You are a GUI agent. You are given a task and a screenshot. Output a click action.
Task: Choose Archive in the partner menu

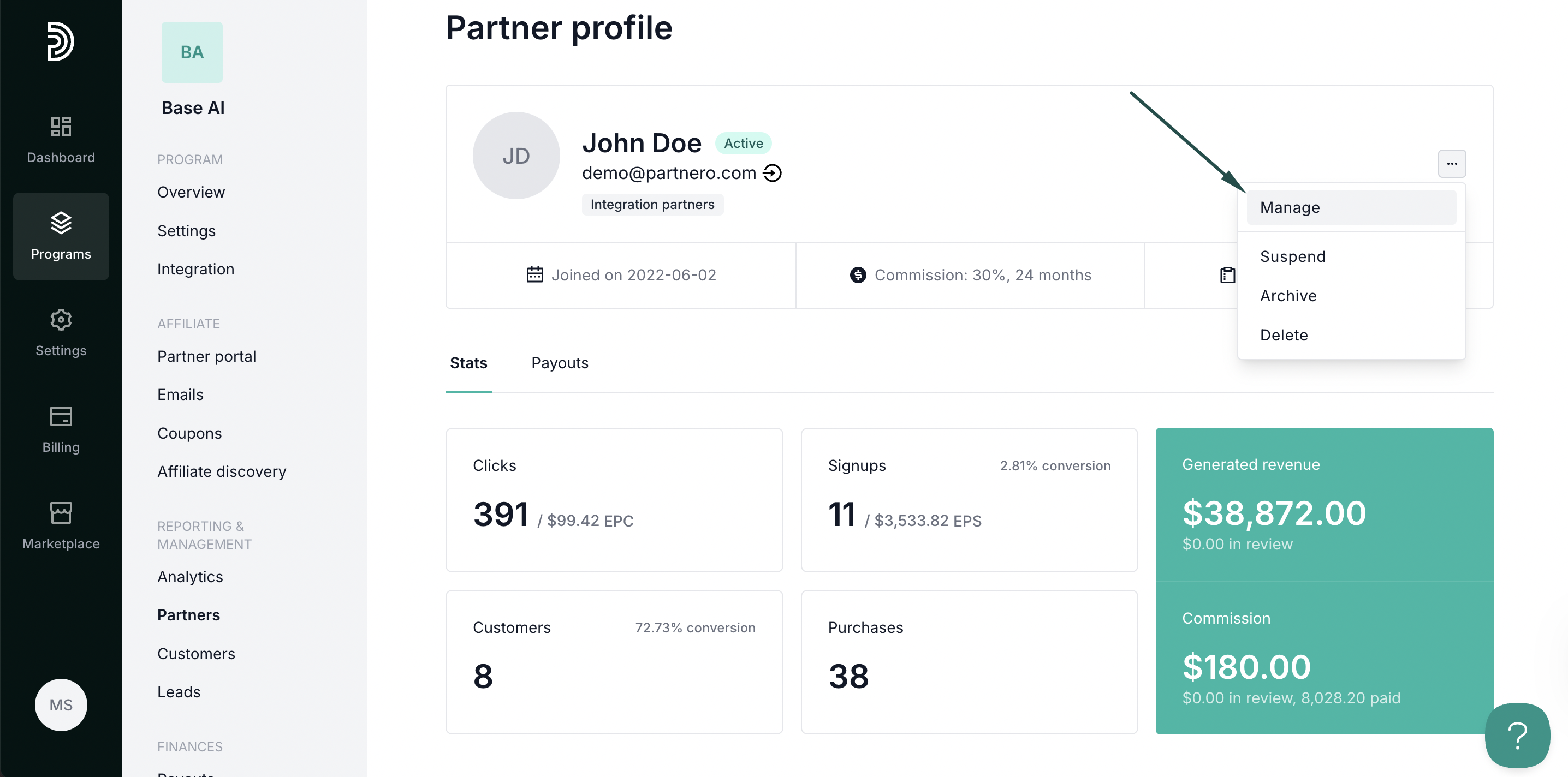(x=1288, y=296)
